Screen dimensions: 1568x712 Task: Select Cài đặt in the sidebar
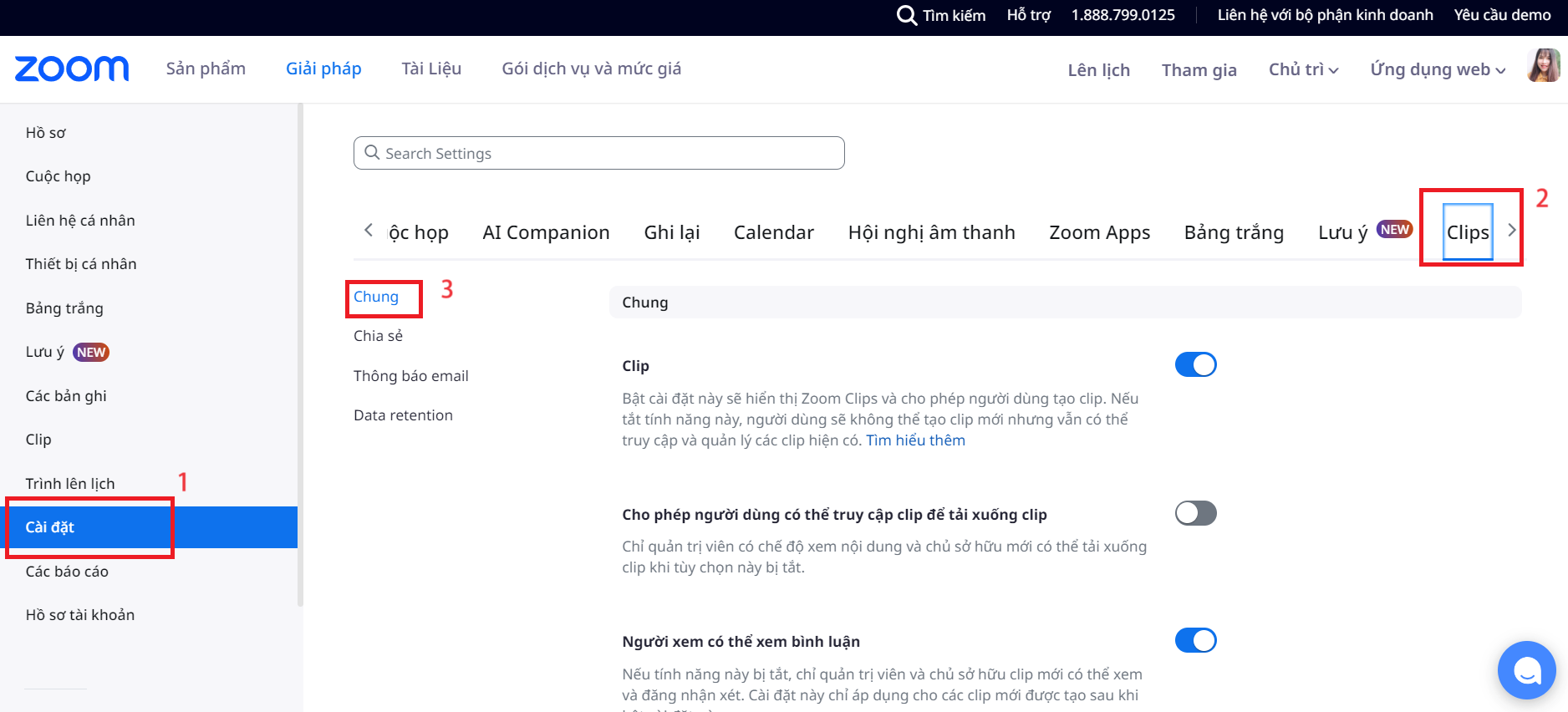(50, 527)
